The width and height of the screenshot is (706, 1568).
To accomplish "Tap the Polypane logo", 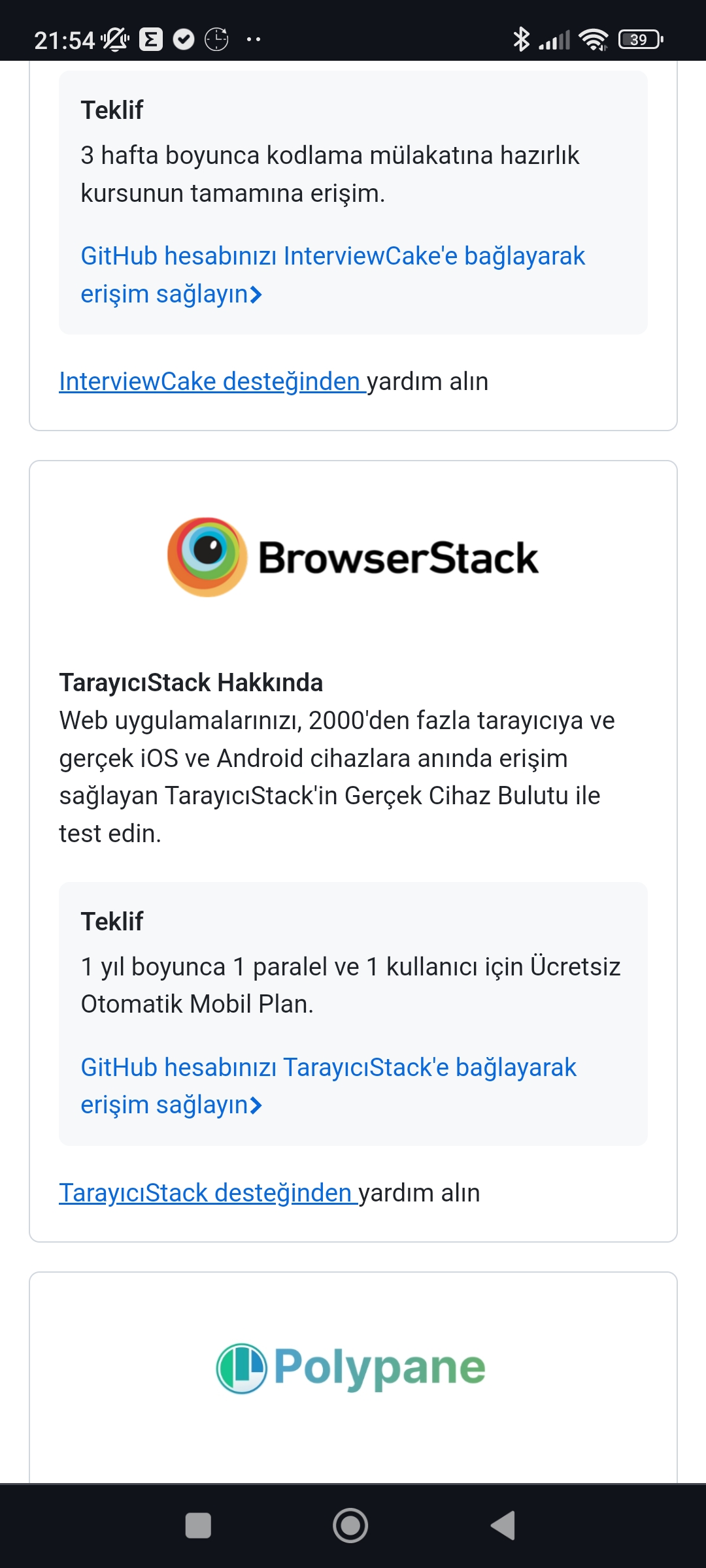I will click(x=351, y=1368).
